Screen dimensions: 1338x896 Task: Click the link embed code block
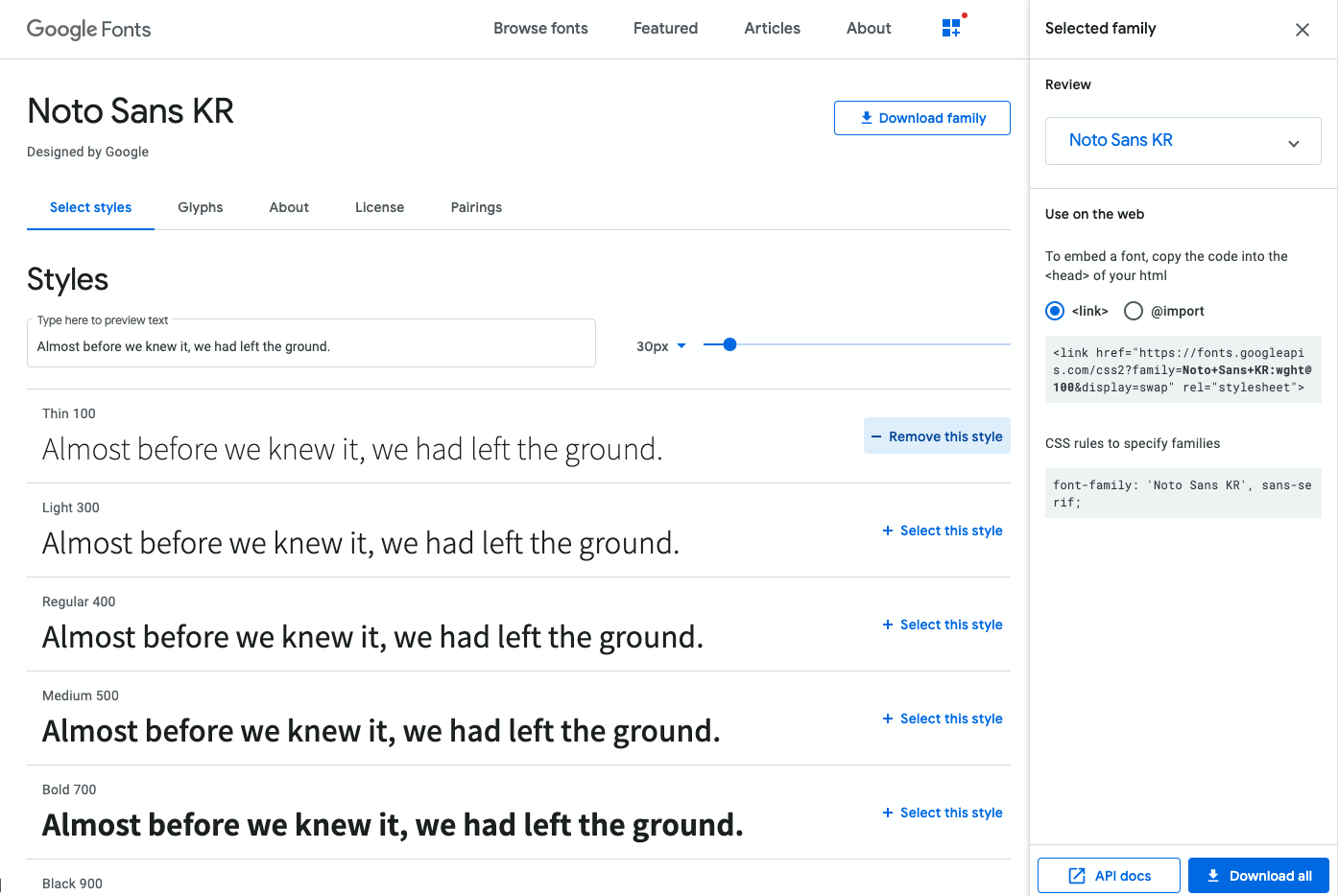(x=1183, y=369)
